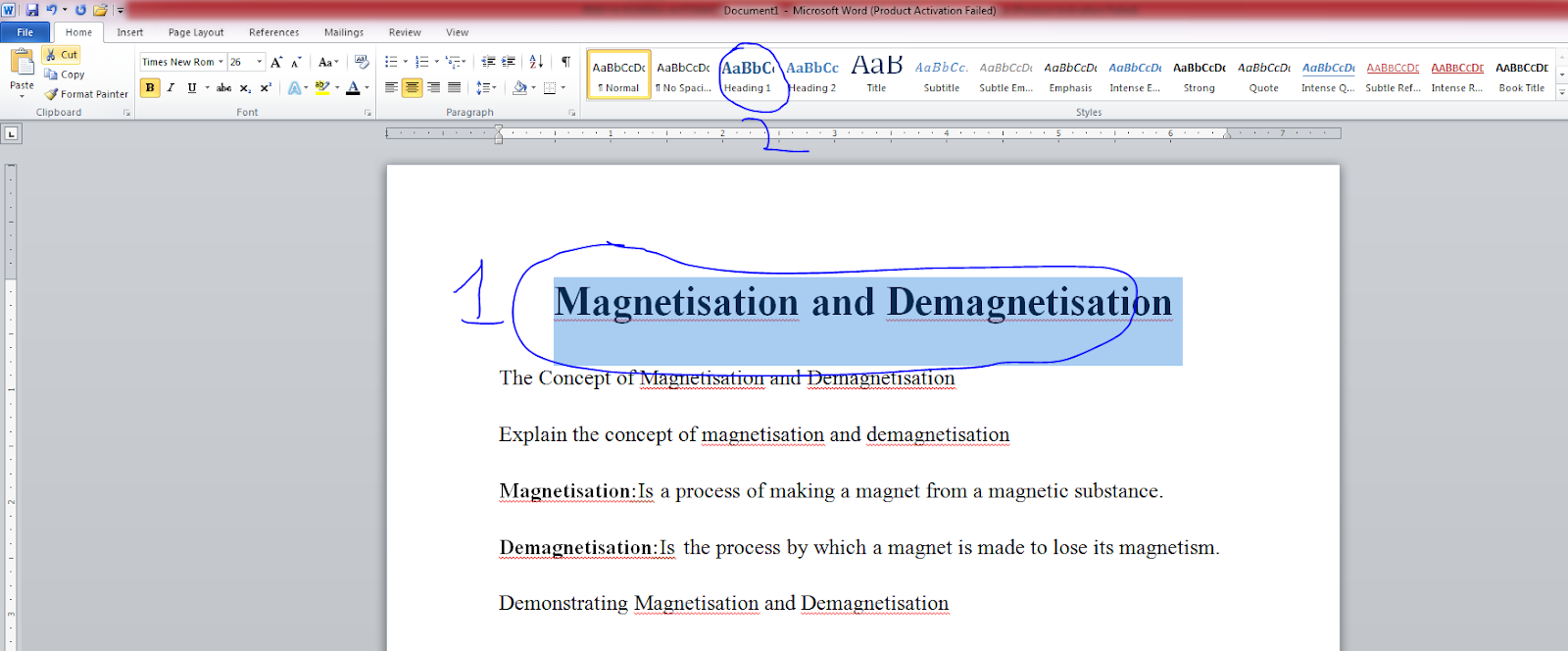Apply strikethrough to the selected text

pos(224,88)
